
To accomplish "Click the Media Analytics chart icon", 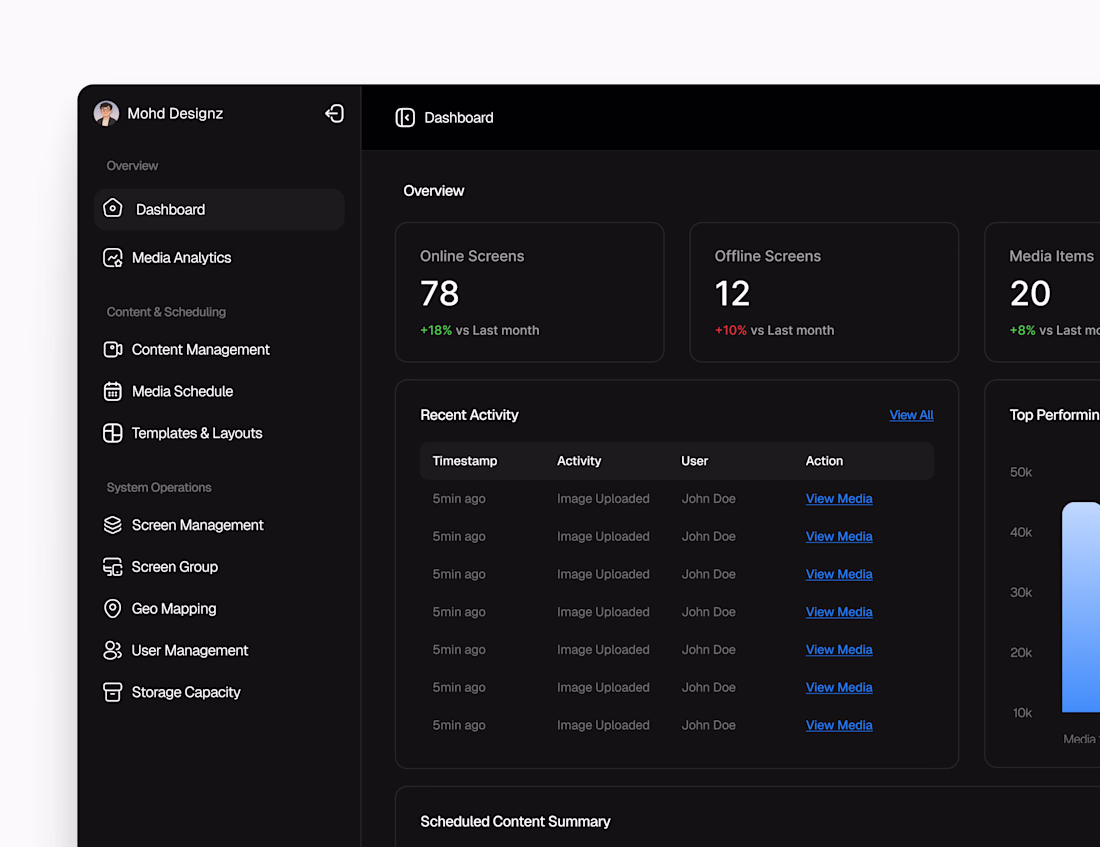I will coord(113,258).
